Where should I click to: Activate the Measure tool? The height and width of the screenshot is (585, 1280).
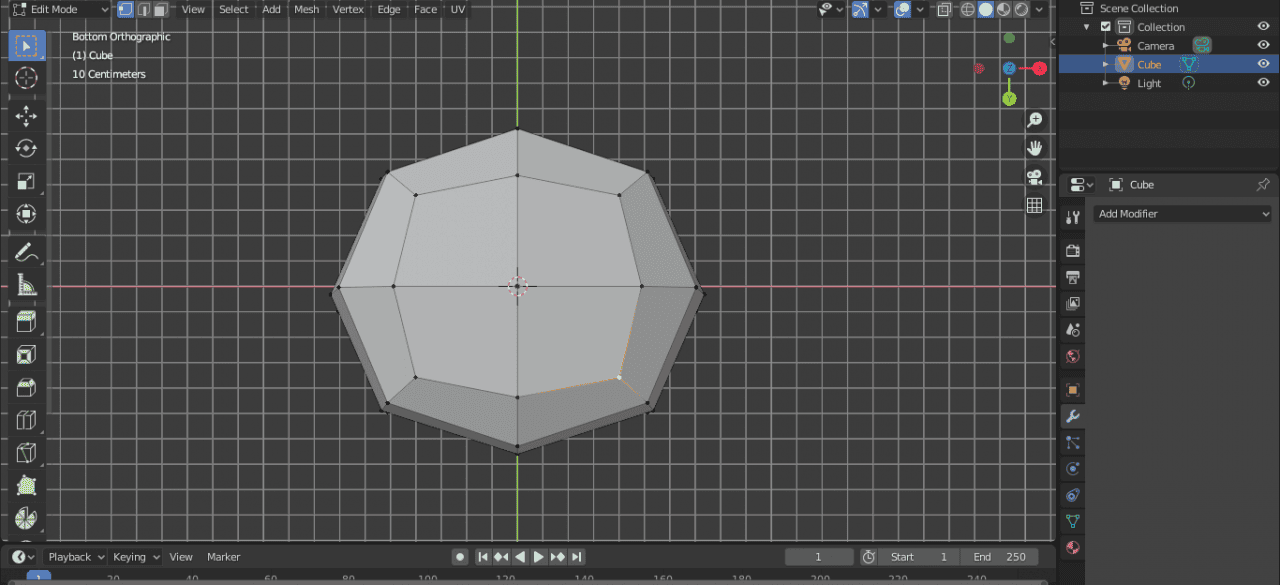pos(26,285)
